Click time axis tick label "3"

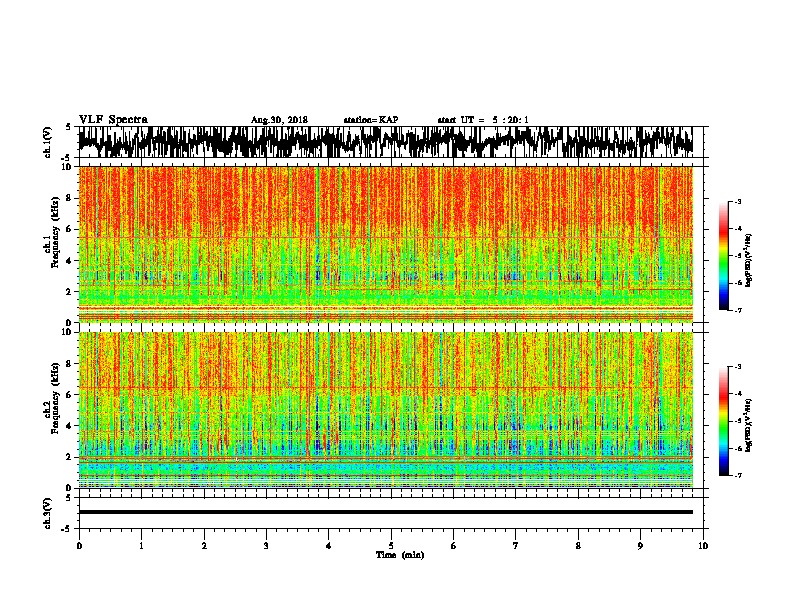(266, 546)
